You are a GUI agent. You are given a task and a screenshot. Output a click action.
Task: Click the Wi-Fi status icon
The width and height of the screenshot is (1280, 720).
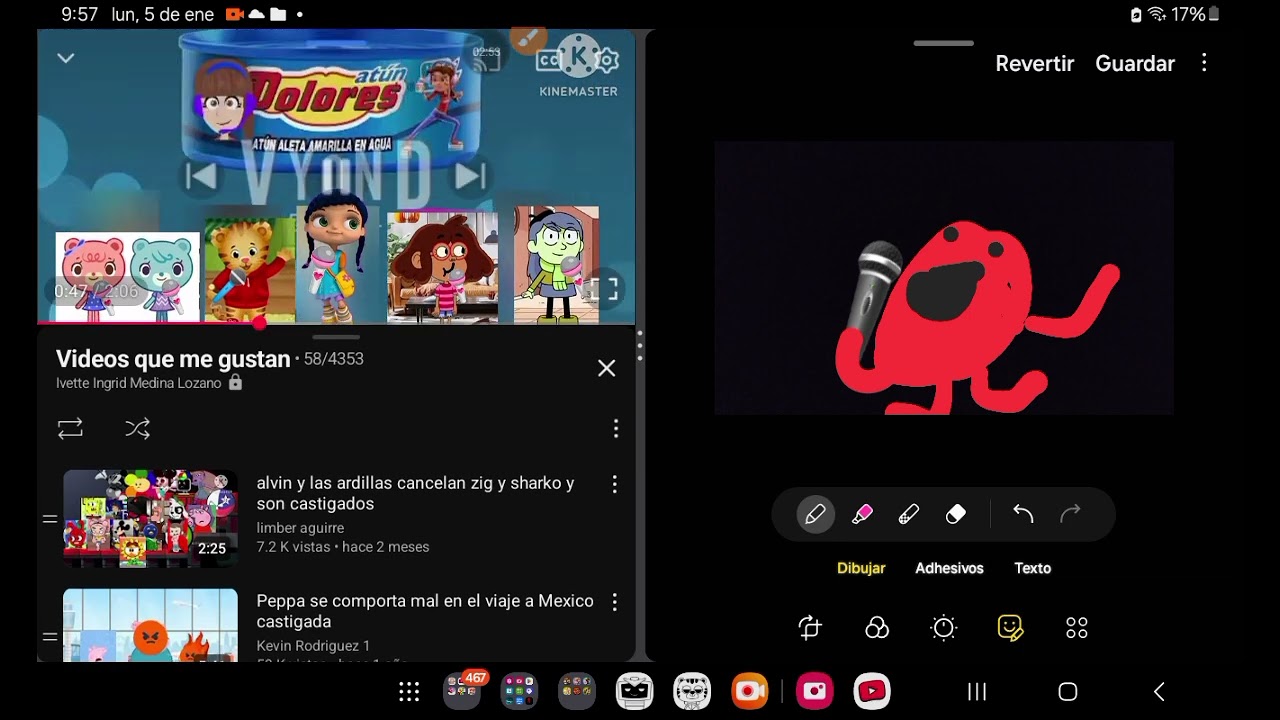point(1157,14)
